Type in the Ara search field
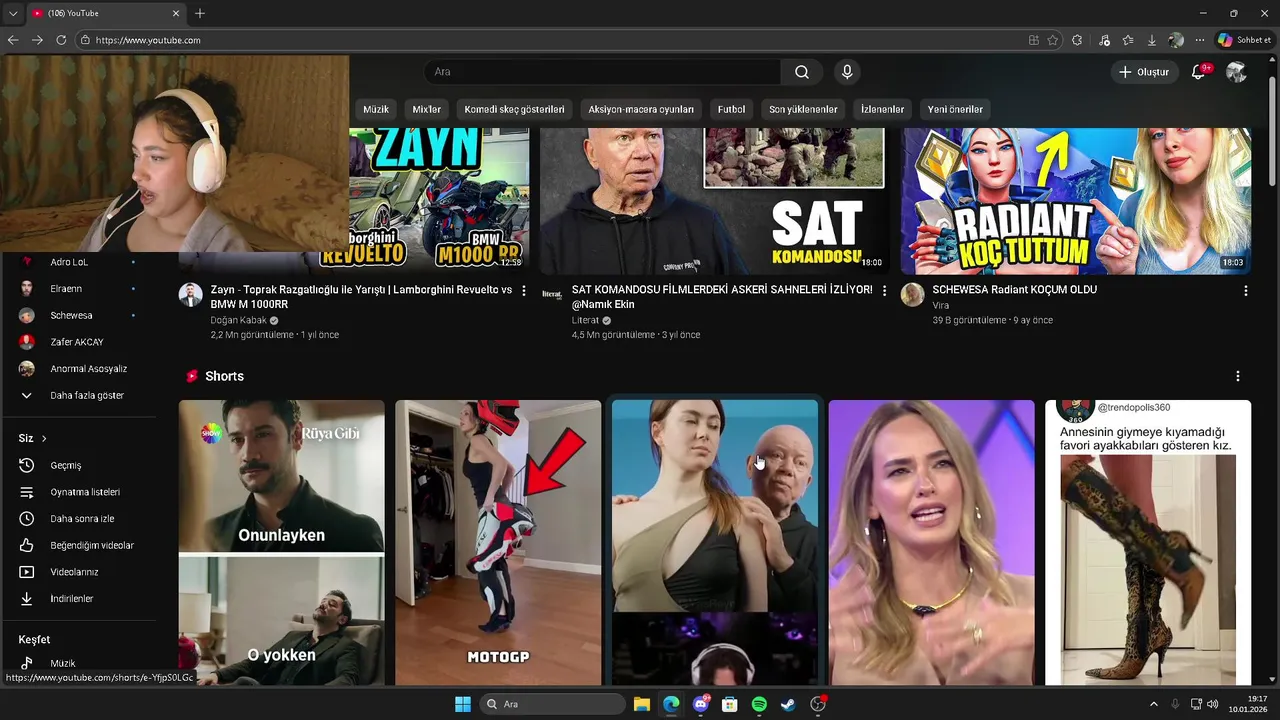Image resolution: width=1280 pixels, height=720 pixels. (x=602, y=72)
